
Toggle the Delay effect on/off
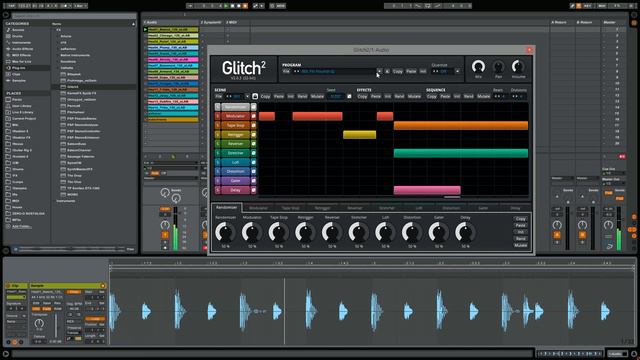pyautogui.click(x=236, y=190)
